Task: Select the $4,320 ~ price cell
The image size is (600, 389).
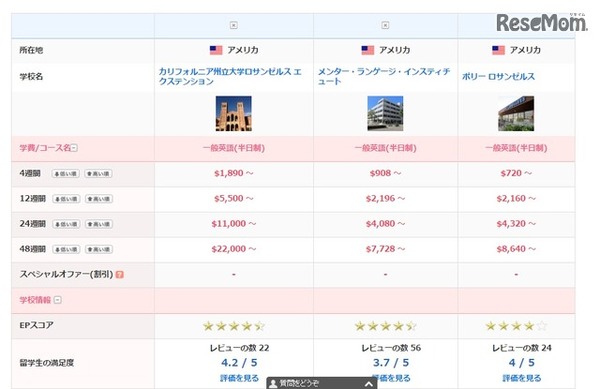Action: click(x=516, y=224)
